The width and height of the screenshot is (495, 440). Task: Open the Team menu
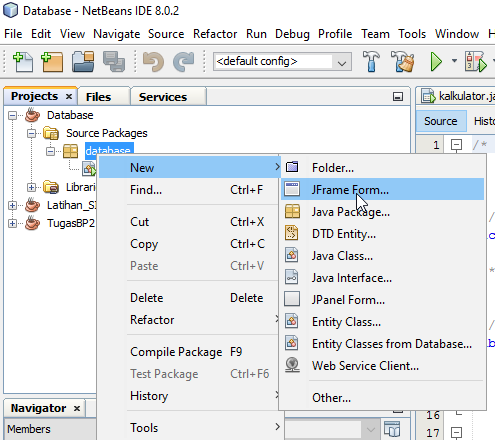coord(375,34)
